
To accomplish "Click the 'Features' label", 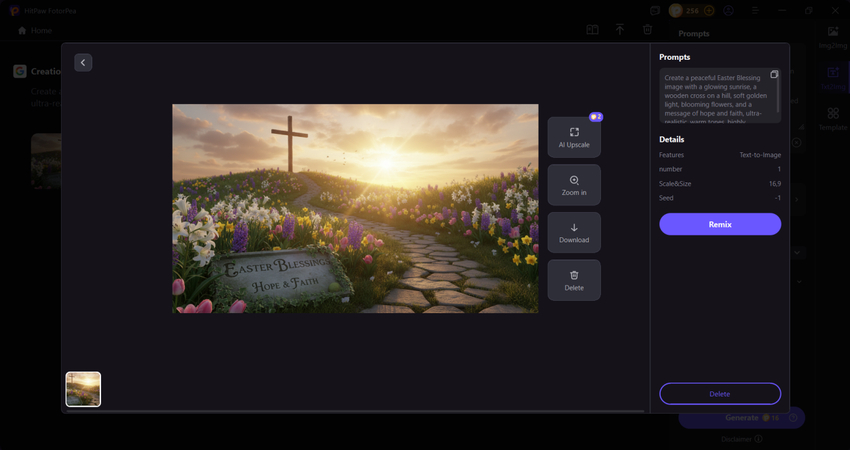I will (671, 155).
